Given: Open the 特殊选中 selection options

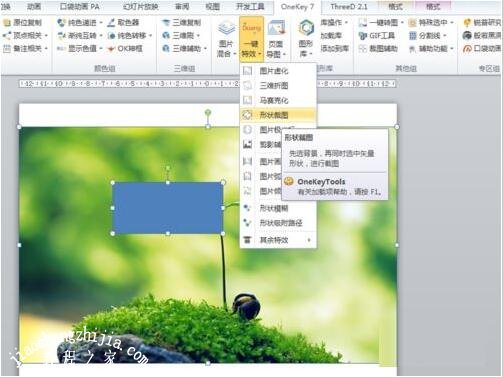Looking at the screenshot, I should point(431,23).
